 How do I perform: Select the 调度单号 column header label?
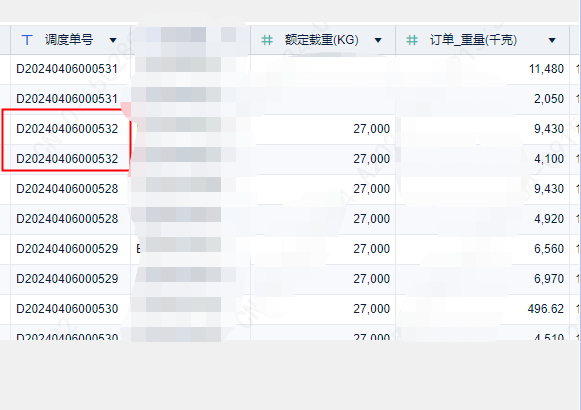(69, 40)
